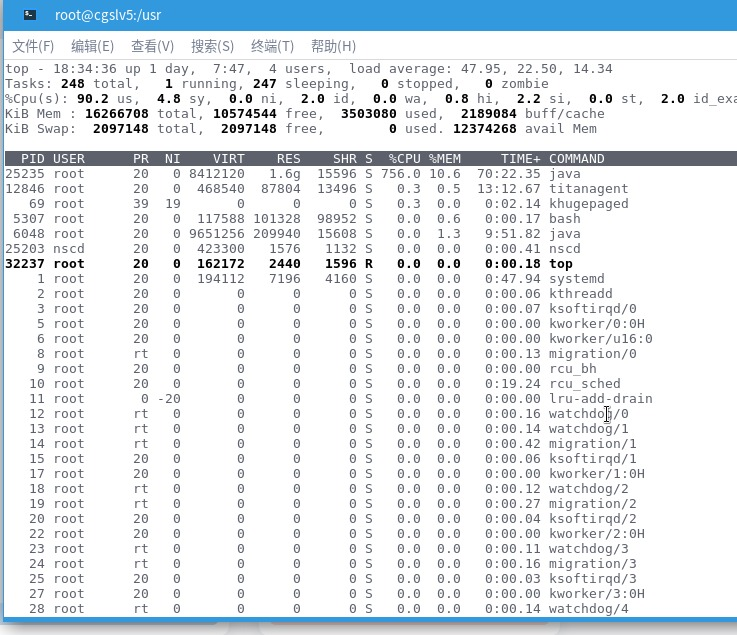Screen dimensions: 737x635
Task: Open the 查看(V) menu
Action: pos(152,46)
